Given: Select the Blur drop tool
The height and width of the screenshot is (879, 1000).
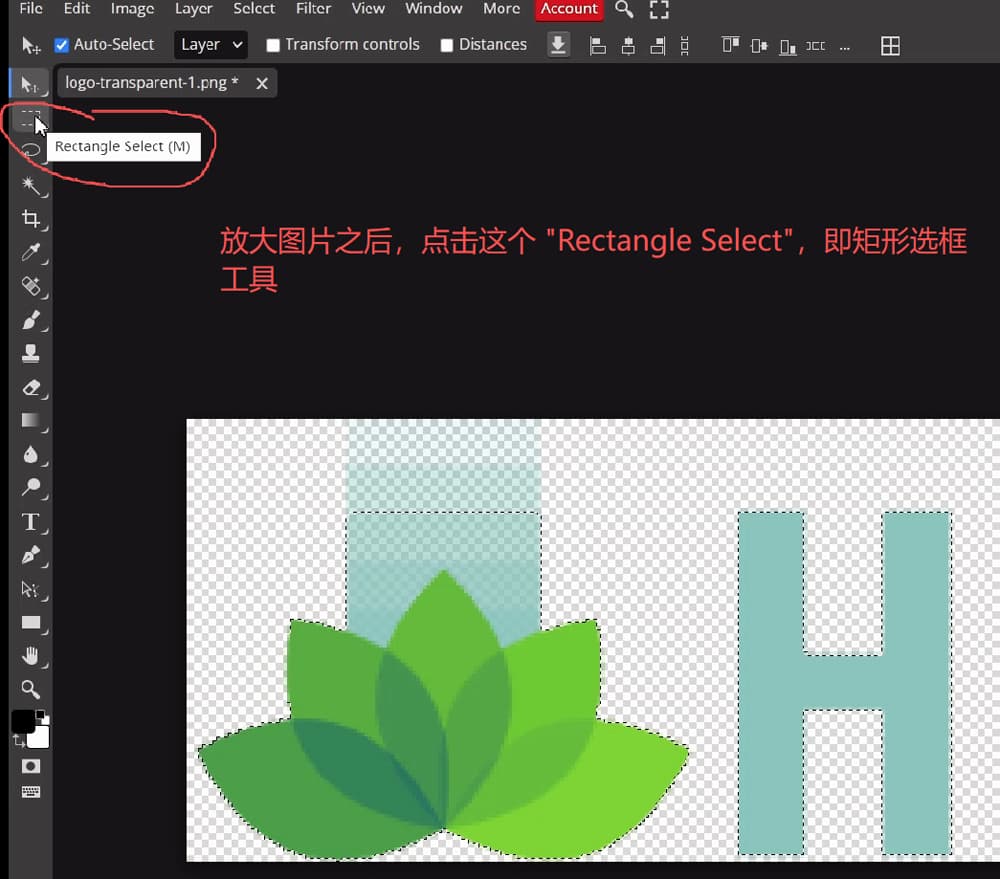Looking at the screenshot, I should tap(30, 454).
